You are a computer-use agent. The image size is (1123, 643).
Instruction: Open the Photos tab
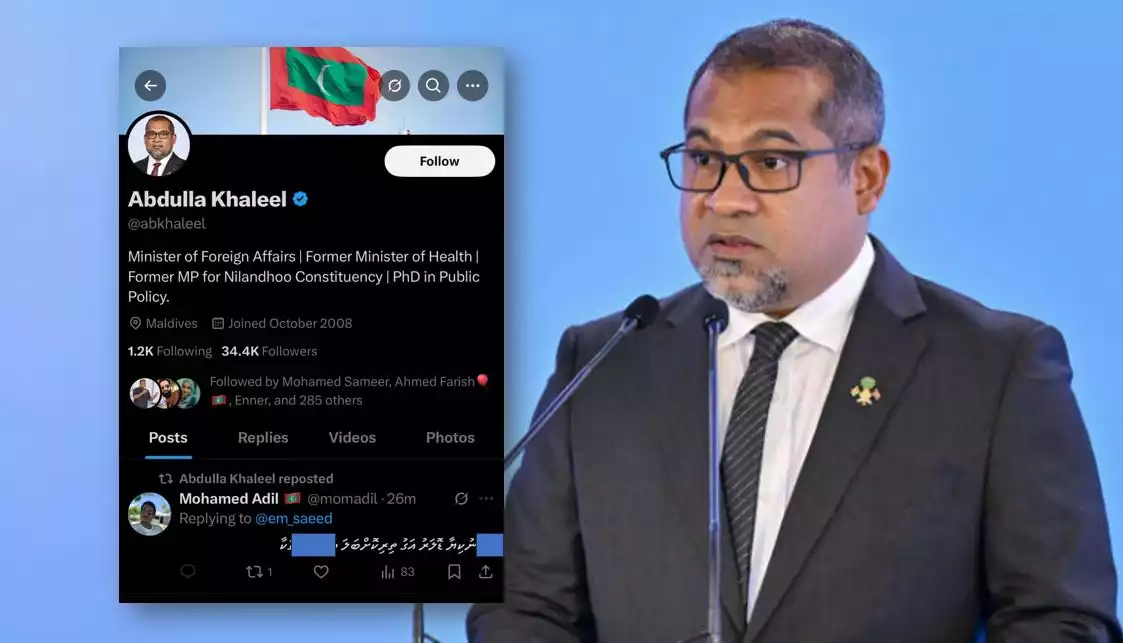[450, 437]
